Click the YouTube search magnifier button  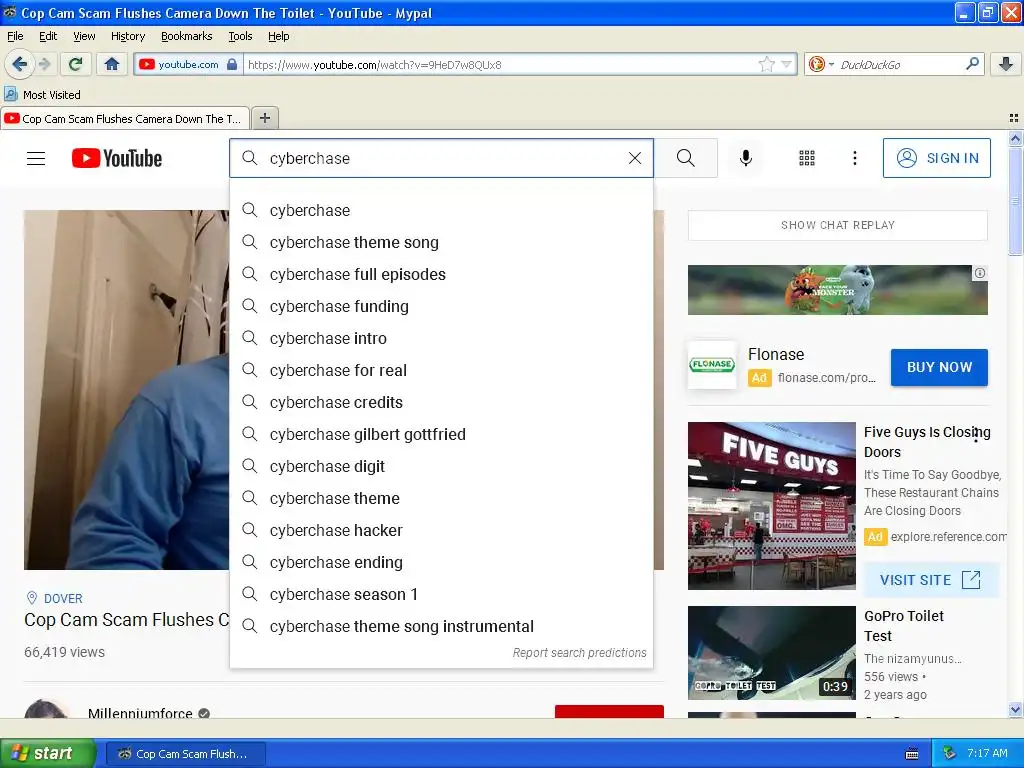click(x=686, y=158)
